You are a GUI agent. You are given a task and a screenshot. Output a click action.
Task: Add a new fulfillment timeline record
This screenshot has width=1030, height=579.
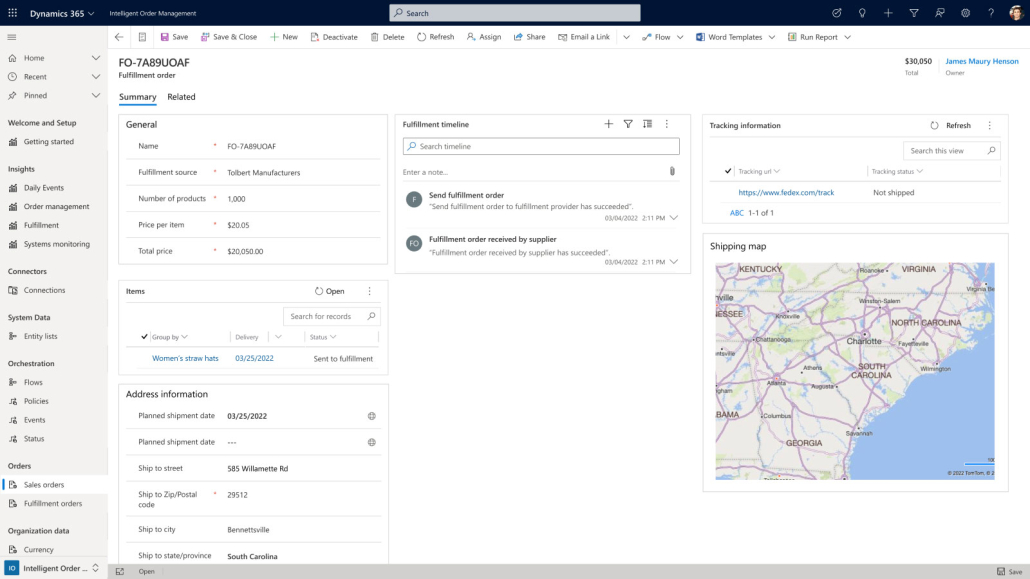pos(608,124)
